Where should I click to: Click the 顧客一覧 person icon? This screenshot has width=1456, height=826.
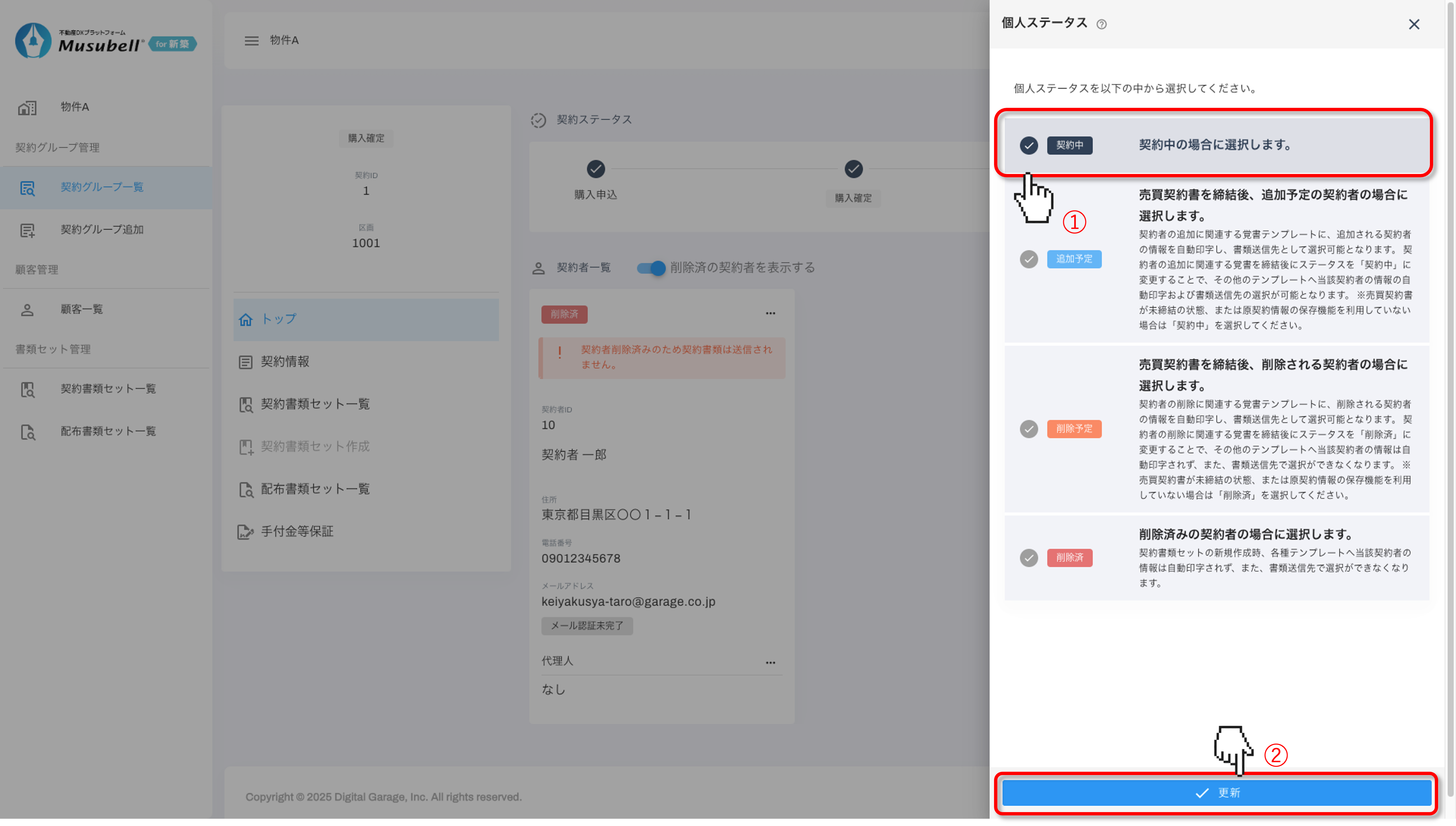[x=27, y=310]
